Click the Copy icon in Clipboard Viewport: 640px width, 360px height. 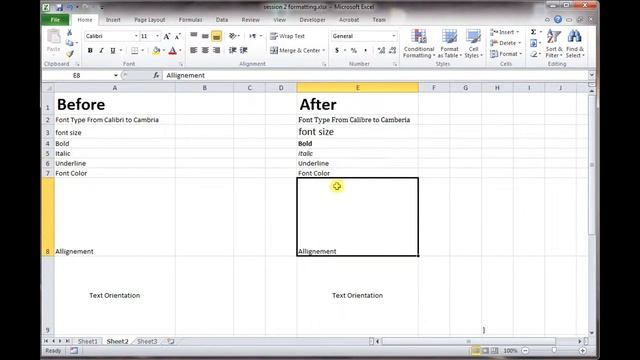70,43
